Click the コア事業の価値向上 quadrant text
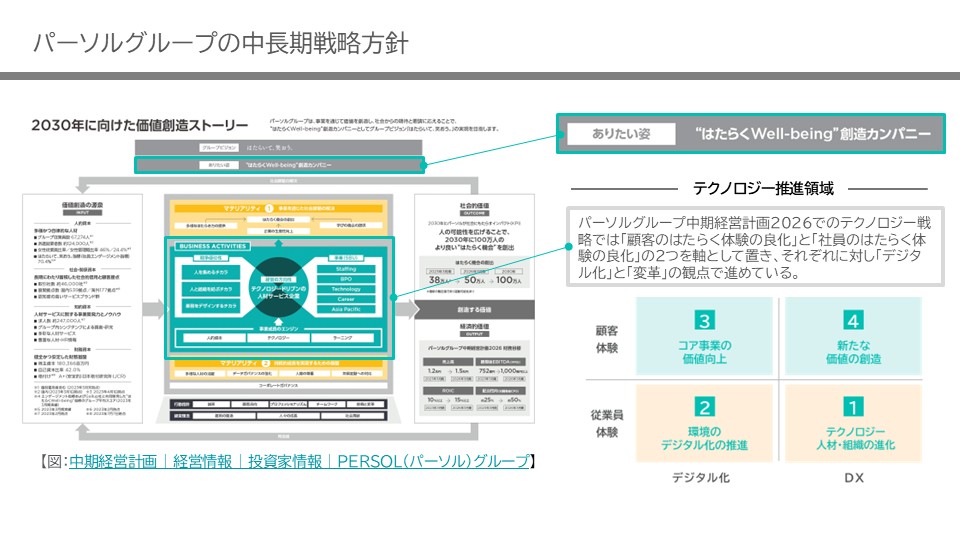 (x=705, y=352)
